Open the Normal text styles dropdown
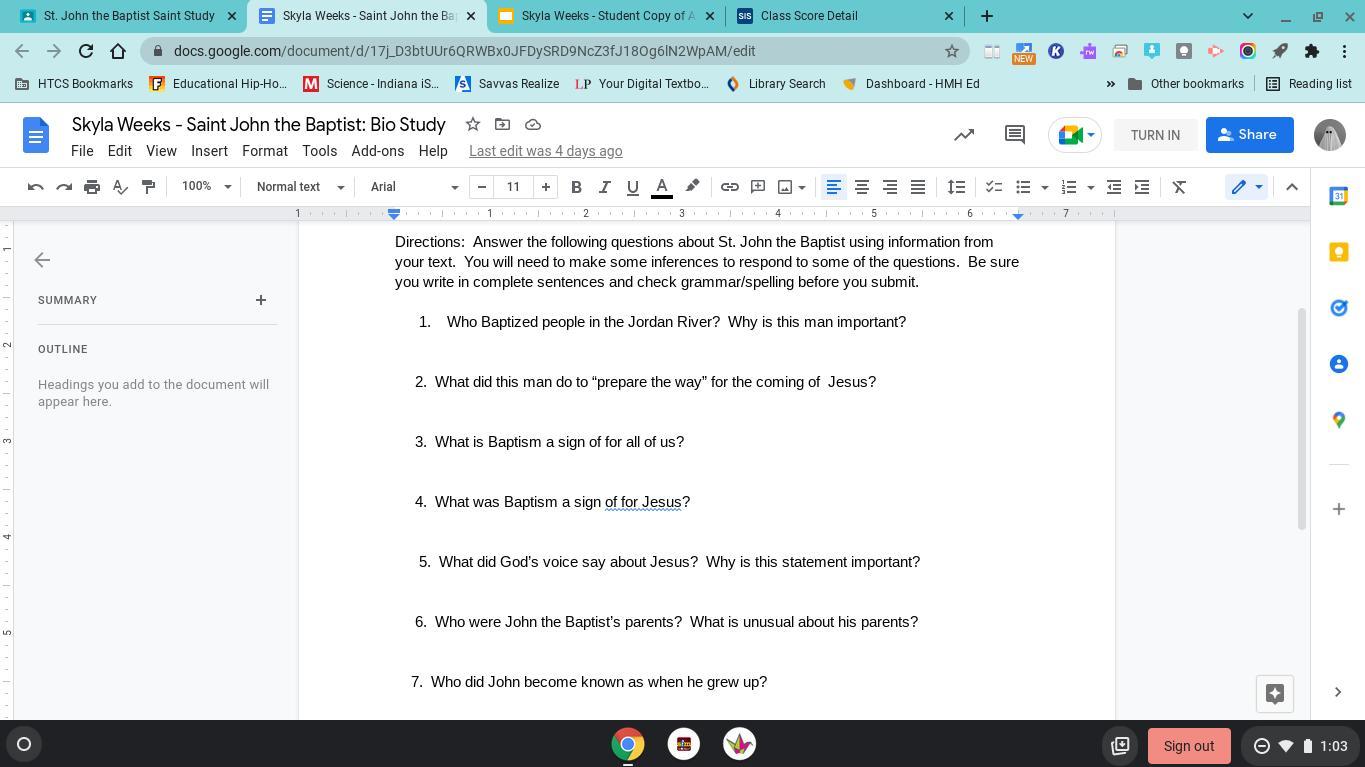This screenshot has width=1365, height=767. coord(300,187)
